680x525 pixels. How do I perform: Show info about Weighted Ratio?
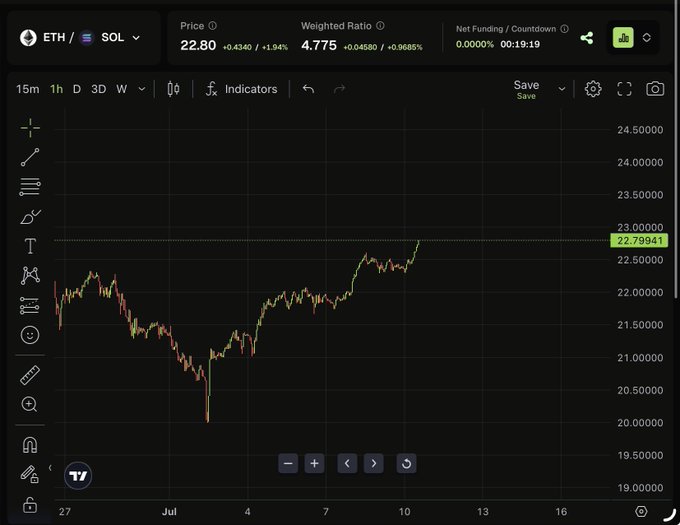point(380,26)
